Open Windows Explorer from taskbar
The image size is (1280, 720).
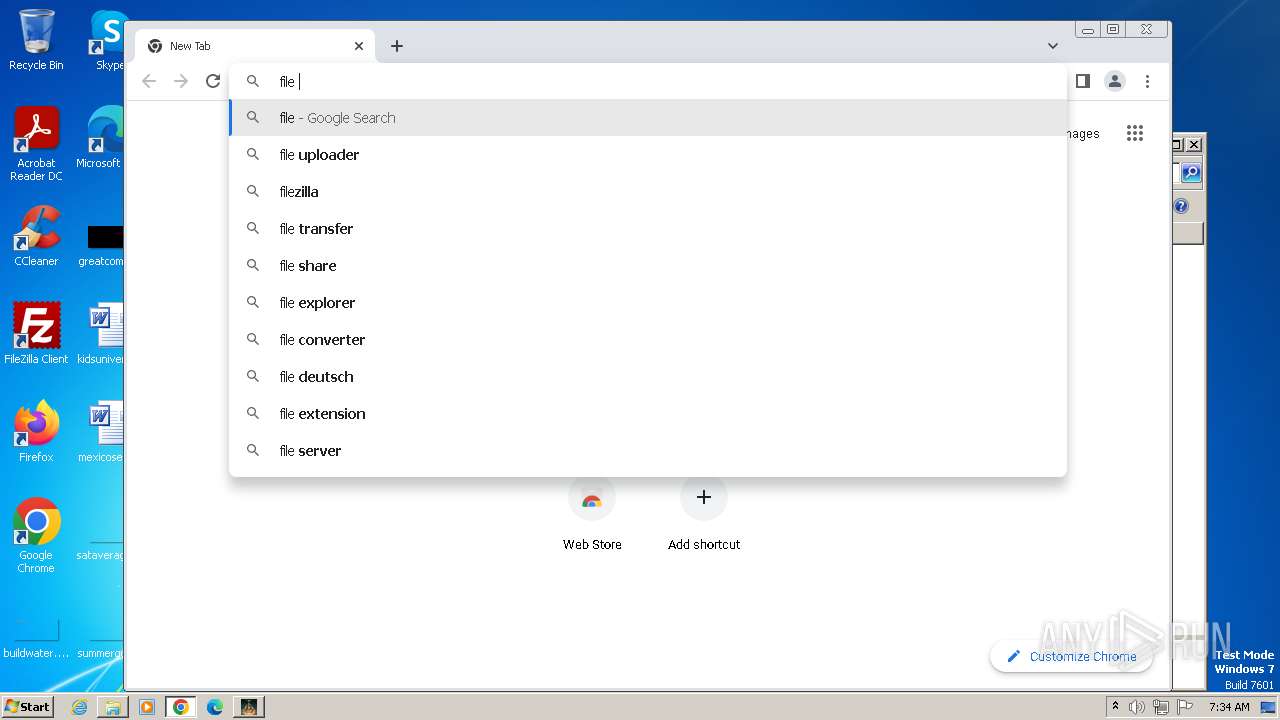[113, 707]
